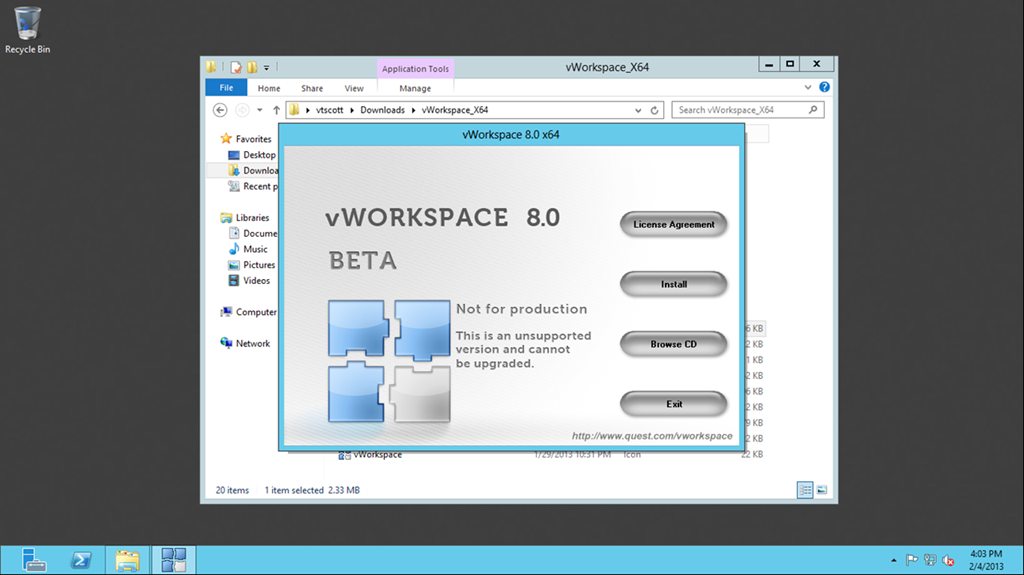Select the Application Tools contextual tab
The width and height of the screenshot is (1024, 575).
(415, 69)
